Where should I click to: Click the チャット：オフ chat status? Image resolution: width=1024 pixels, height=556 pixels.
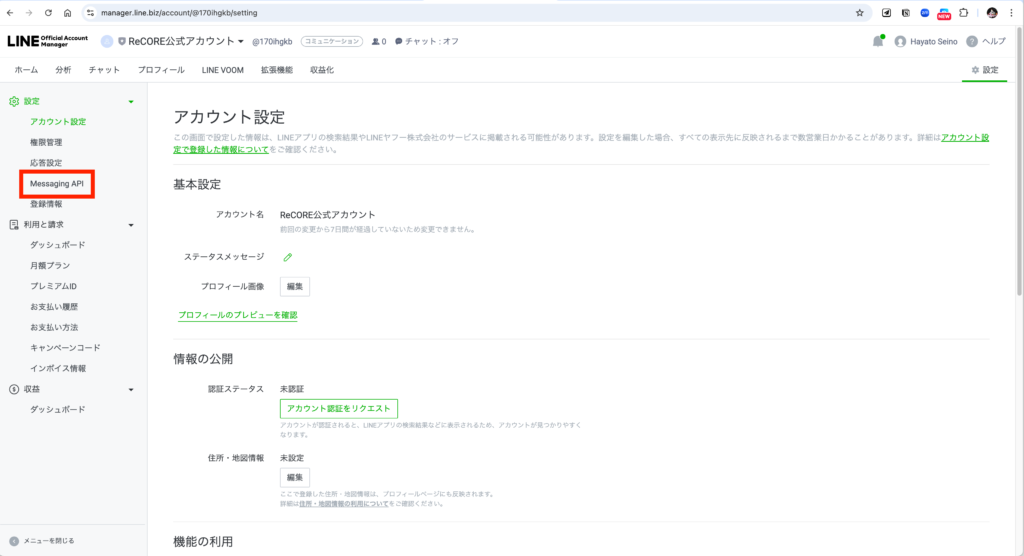pos(426,41)
